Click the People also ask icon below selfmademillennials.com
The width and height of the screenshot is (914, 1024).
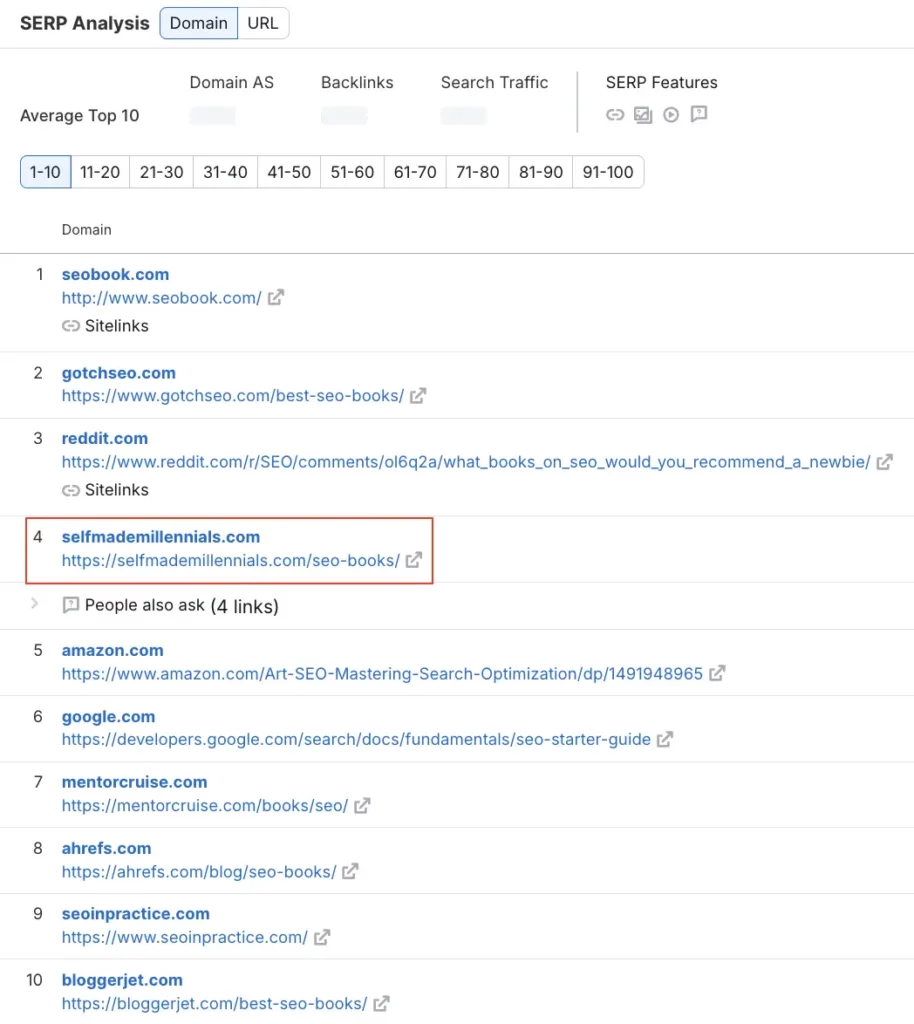pyautogui.click(x=70, y=605)
